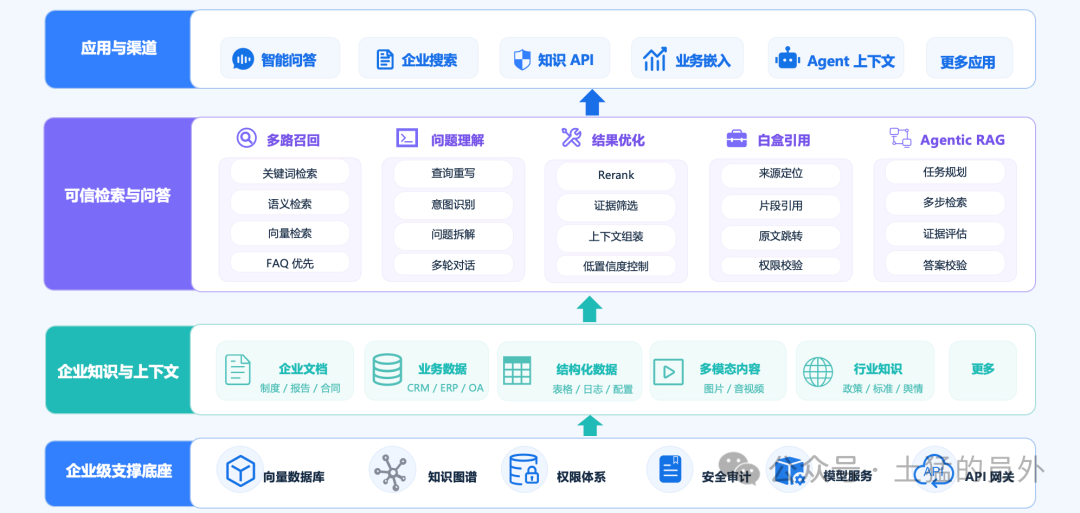Click the API 网关 cloud icon
This screenshot has height=513, width=1080.
933,470
